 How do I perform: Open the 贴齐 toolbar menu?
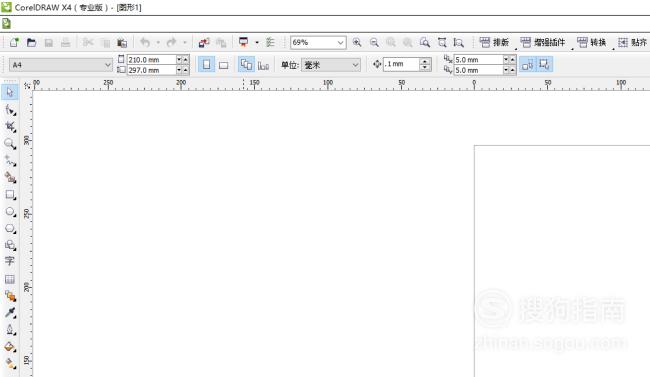point(632,42)
